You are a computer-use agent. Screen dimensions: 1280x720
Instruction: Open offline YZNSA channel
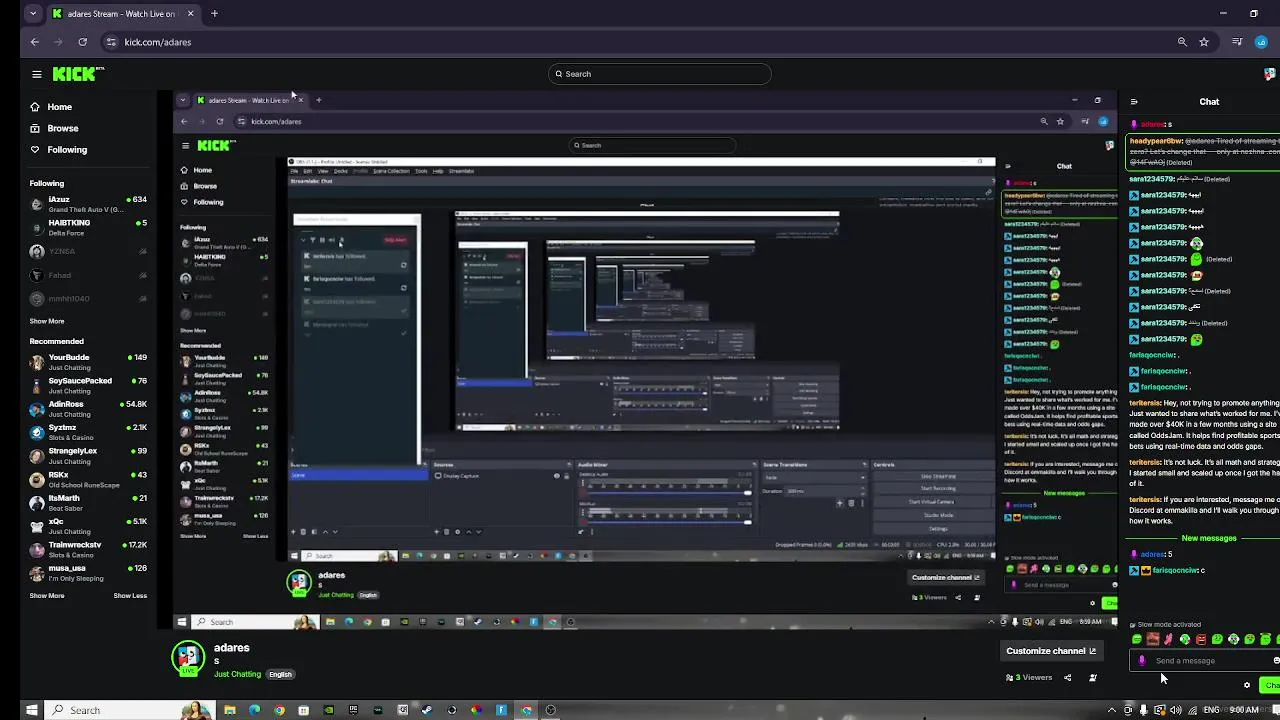tap(88, 252)
